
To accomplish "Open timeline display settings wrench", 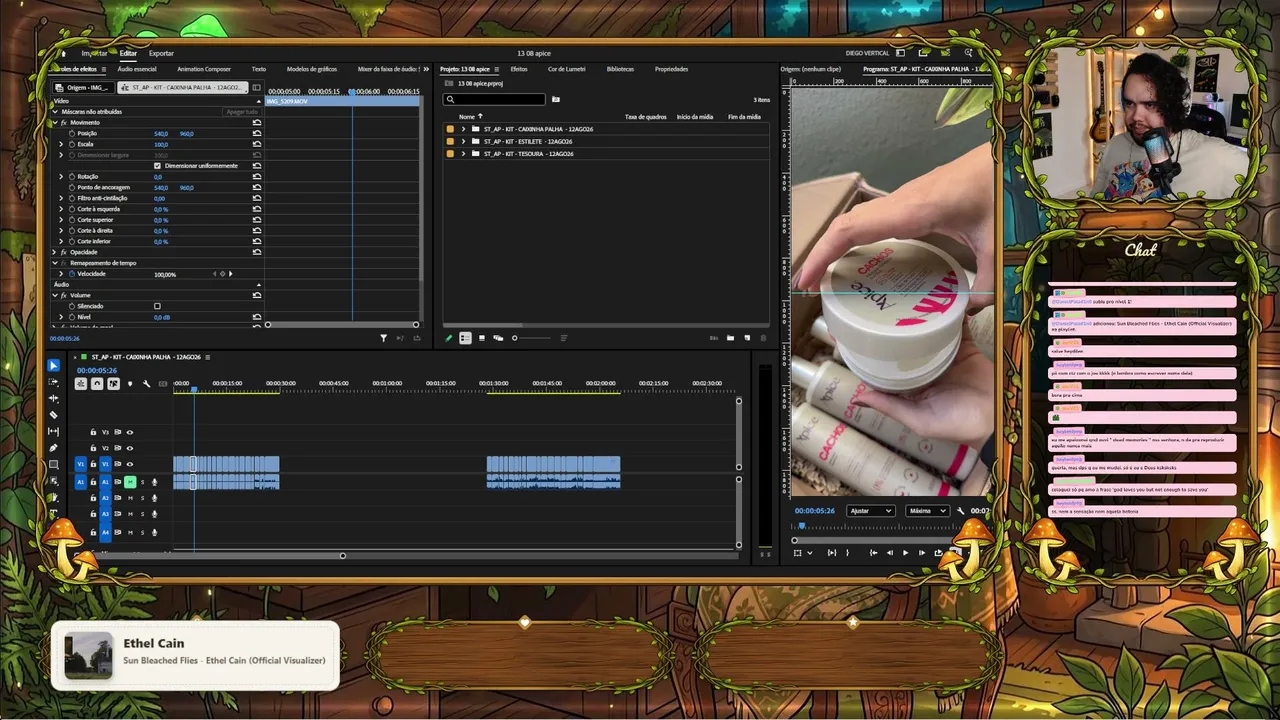I will [x=146, y=384].
